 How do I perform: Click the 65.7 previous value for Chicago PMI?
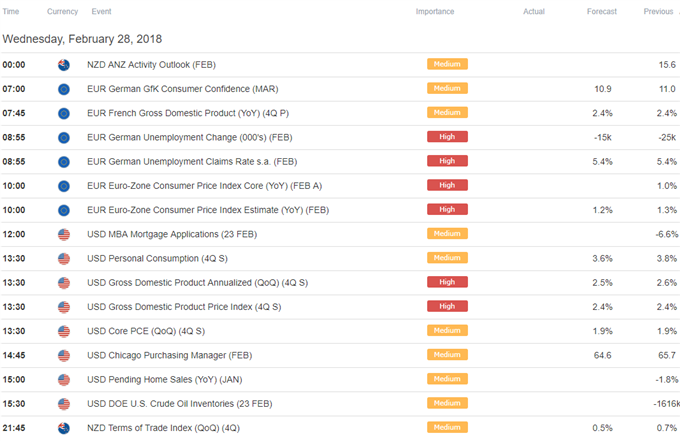[x=667, y=356]
